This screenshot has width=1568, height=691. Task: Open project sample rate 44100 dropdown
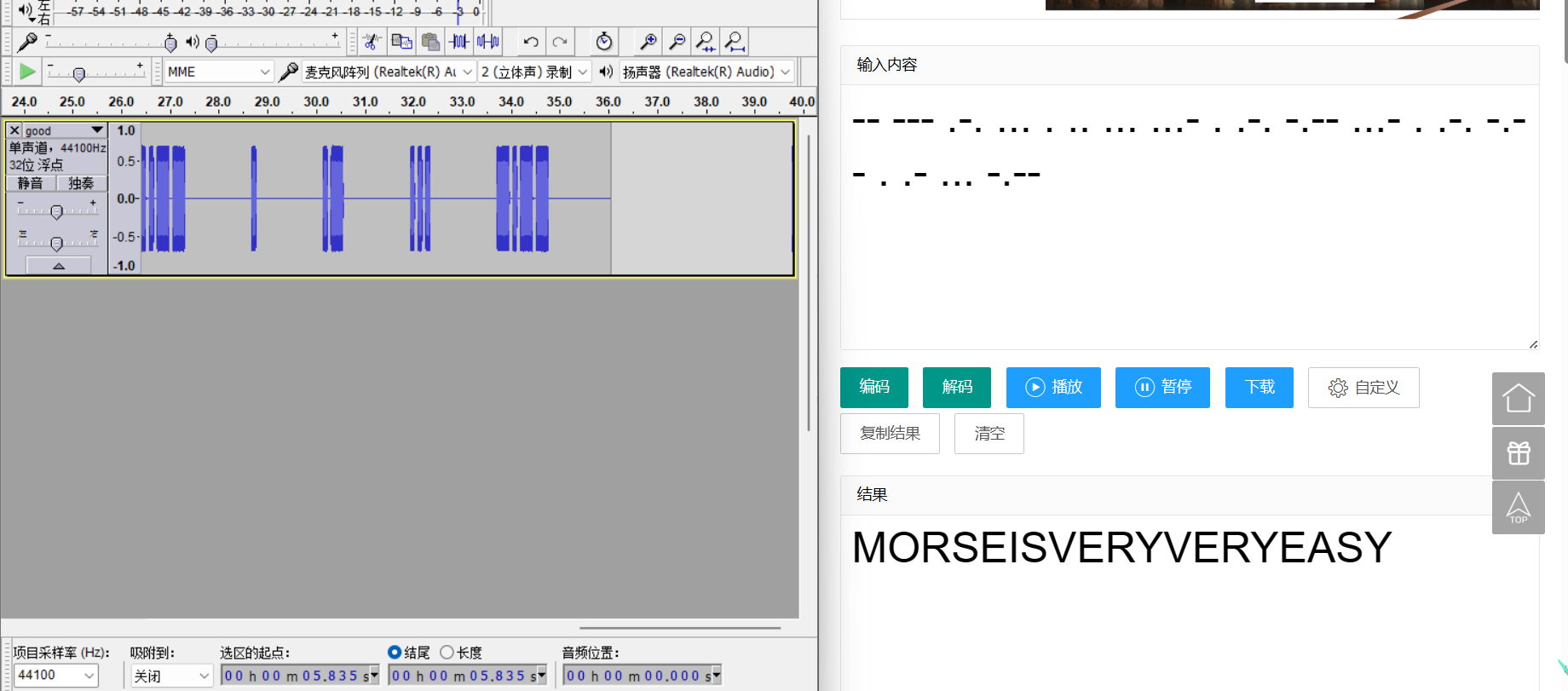coord(56,675)
